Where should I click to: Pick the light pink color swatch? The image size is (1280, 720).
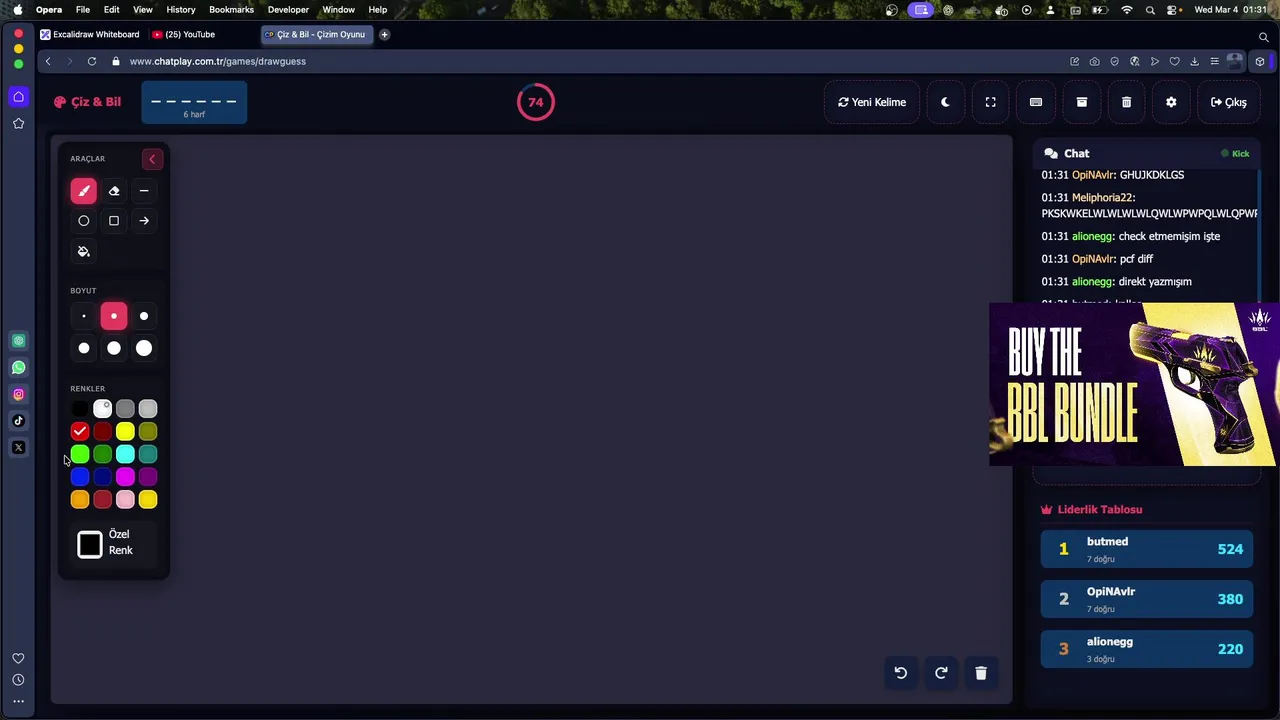(125, 500)
